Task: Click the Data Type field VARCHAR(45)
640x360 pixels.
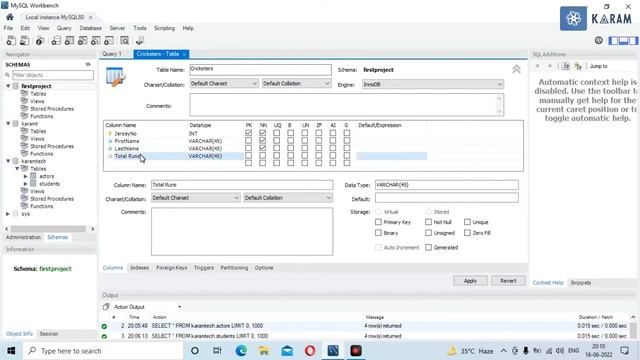Action: pos(447,185)
